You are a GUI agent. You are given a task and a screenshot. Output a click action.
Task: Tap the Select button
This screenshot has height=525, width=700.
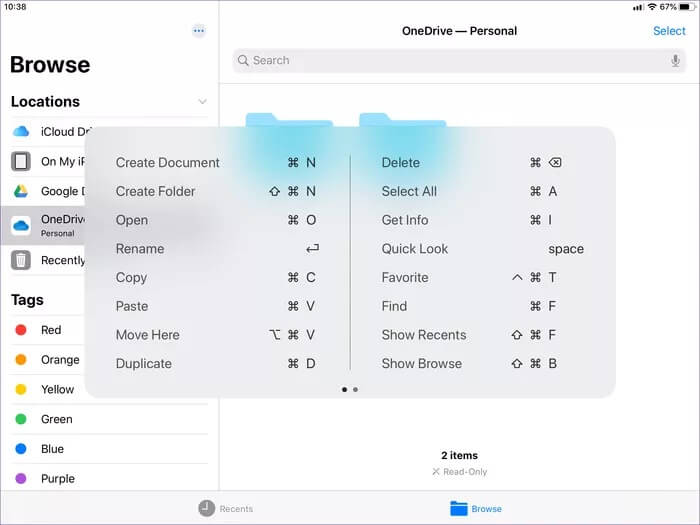pyautogui.click(x=669, y=31)
